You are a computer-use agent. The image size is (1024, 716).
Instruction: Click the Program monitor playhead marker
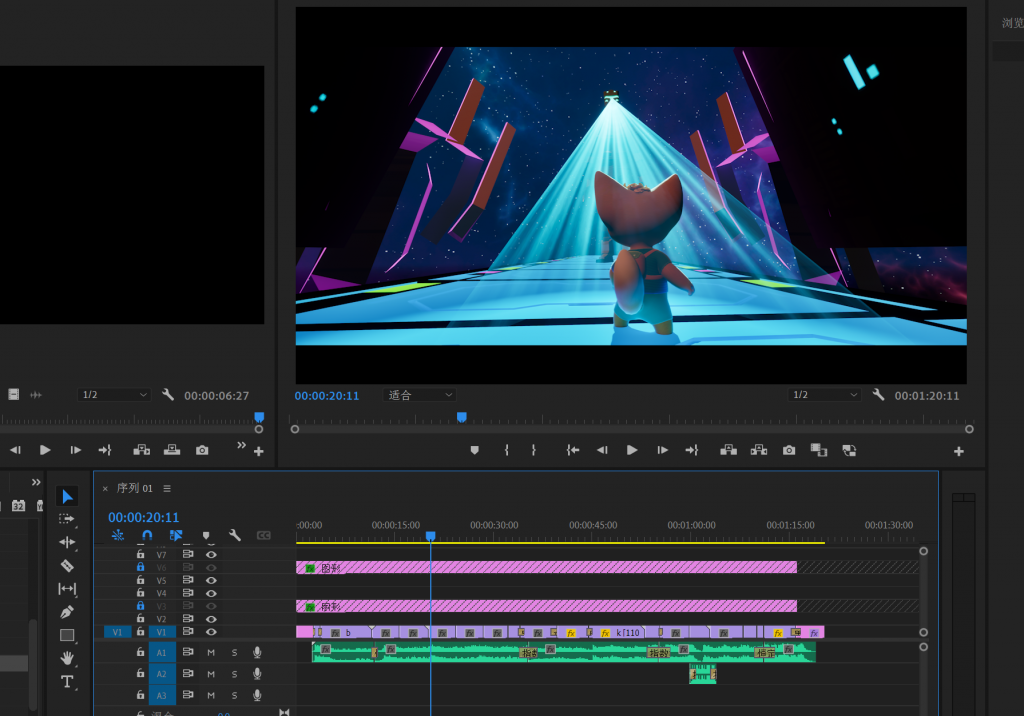click(x=462, y=417)
